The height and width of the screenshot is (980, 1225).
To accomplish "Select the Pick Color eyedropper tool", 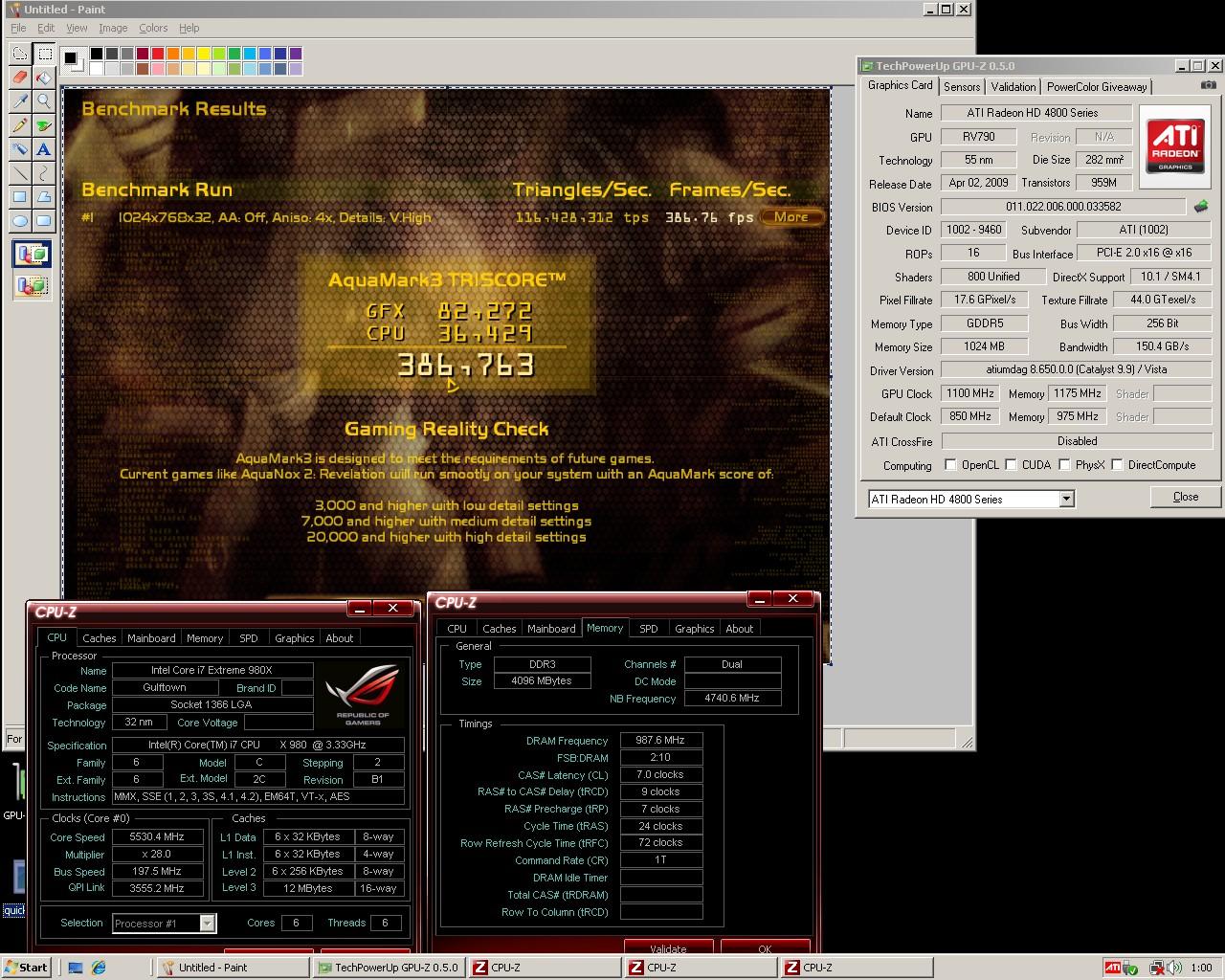I will coord(19,101).
